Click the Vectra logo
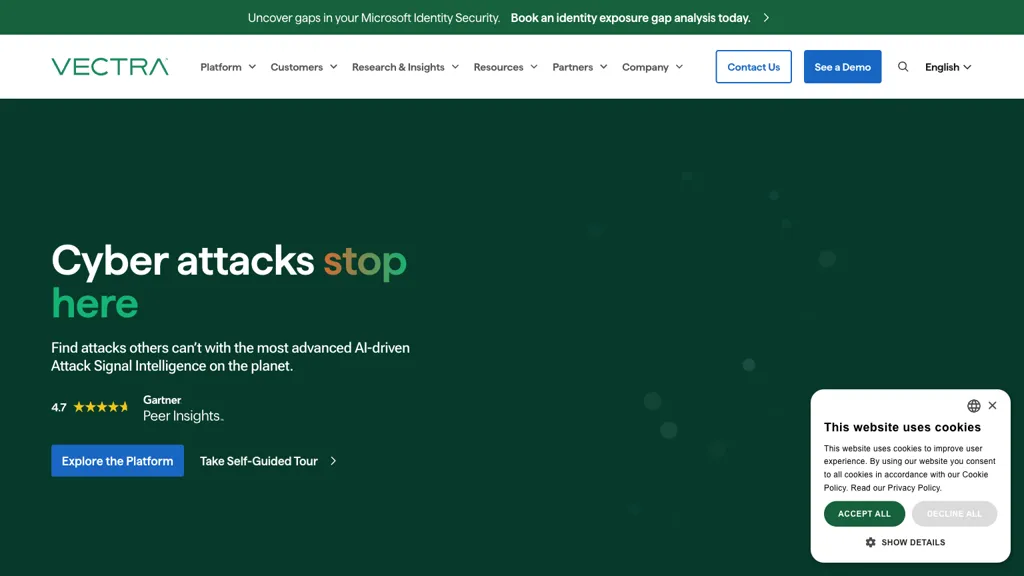This screenshot has height=576, width=1024. click(110, 67)
